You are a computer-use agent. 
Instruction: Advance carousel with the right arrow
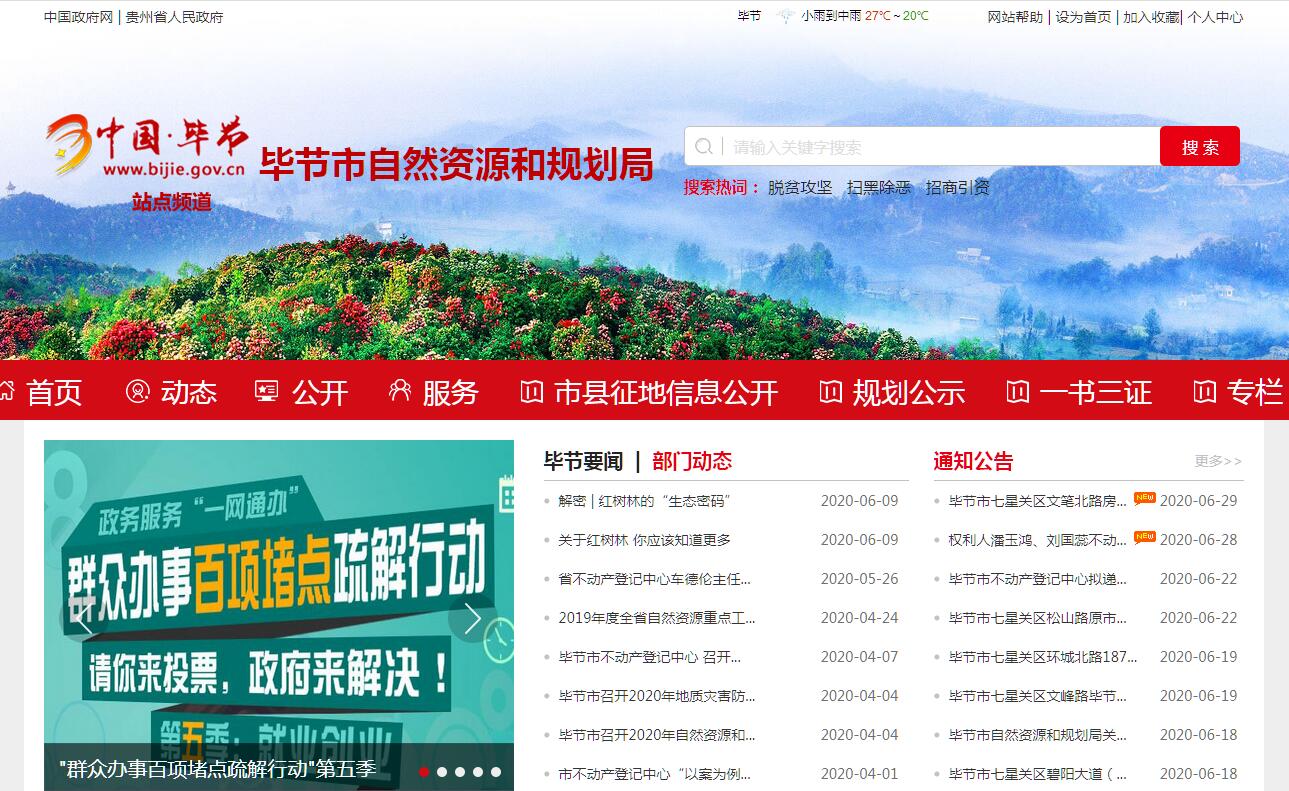click(x=472, y=619)
